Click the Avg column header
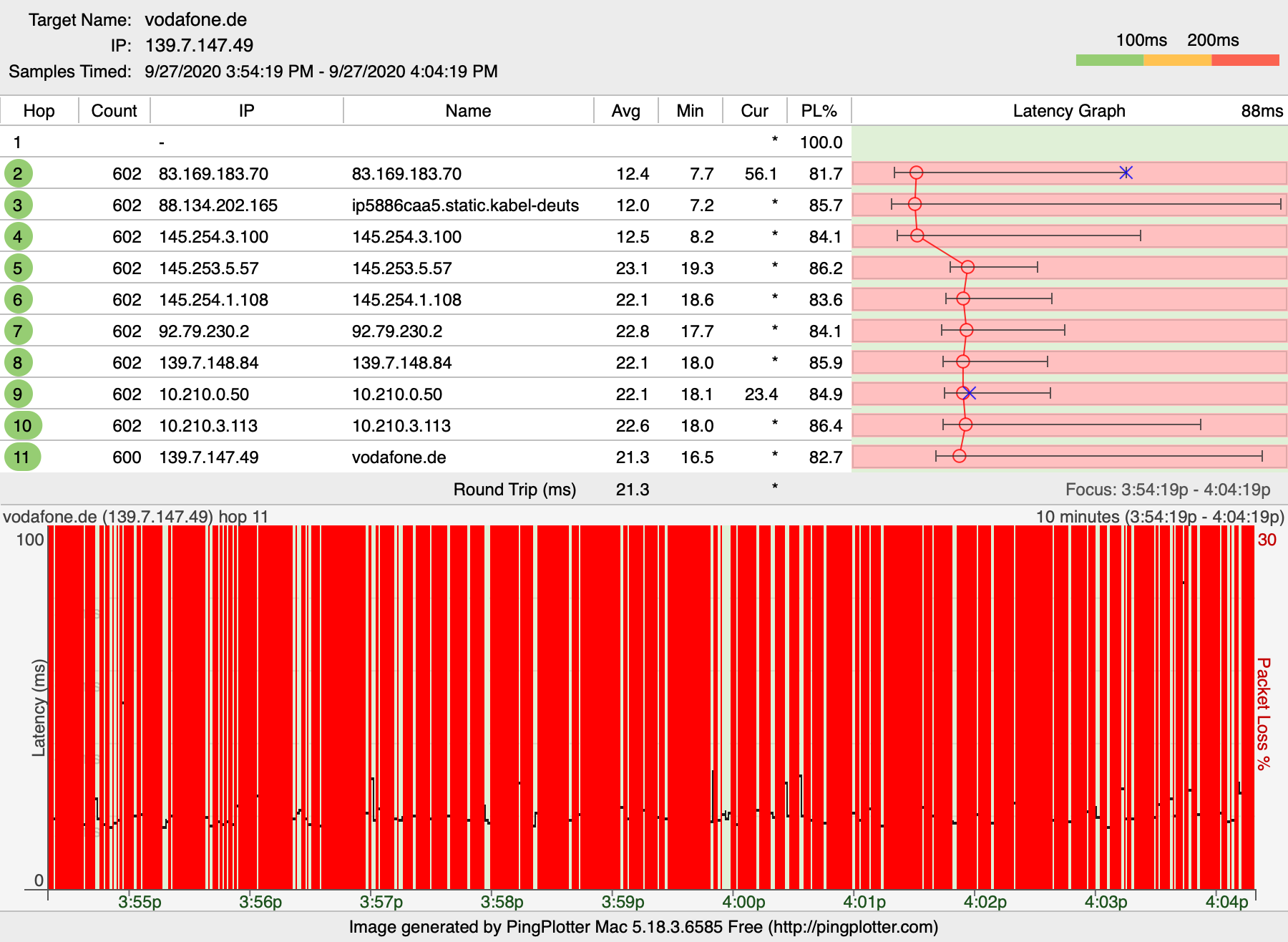The height and width of the screenshot is (942, 1288). coord(625,111)
